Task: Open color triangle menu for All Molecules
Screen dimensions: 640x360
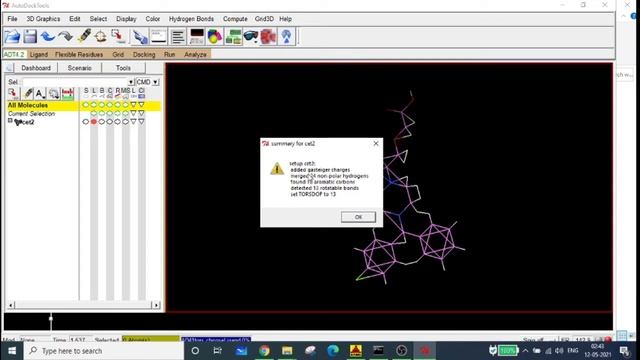Action: [141, 105]
